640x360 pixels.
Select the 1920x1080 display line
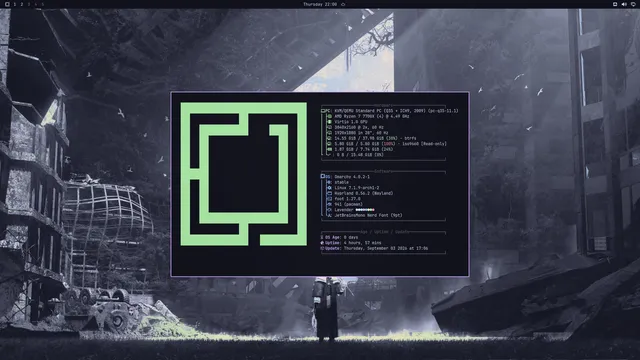(x=361, y=133)
